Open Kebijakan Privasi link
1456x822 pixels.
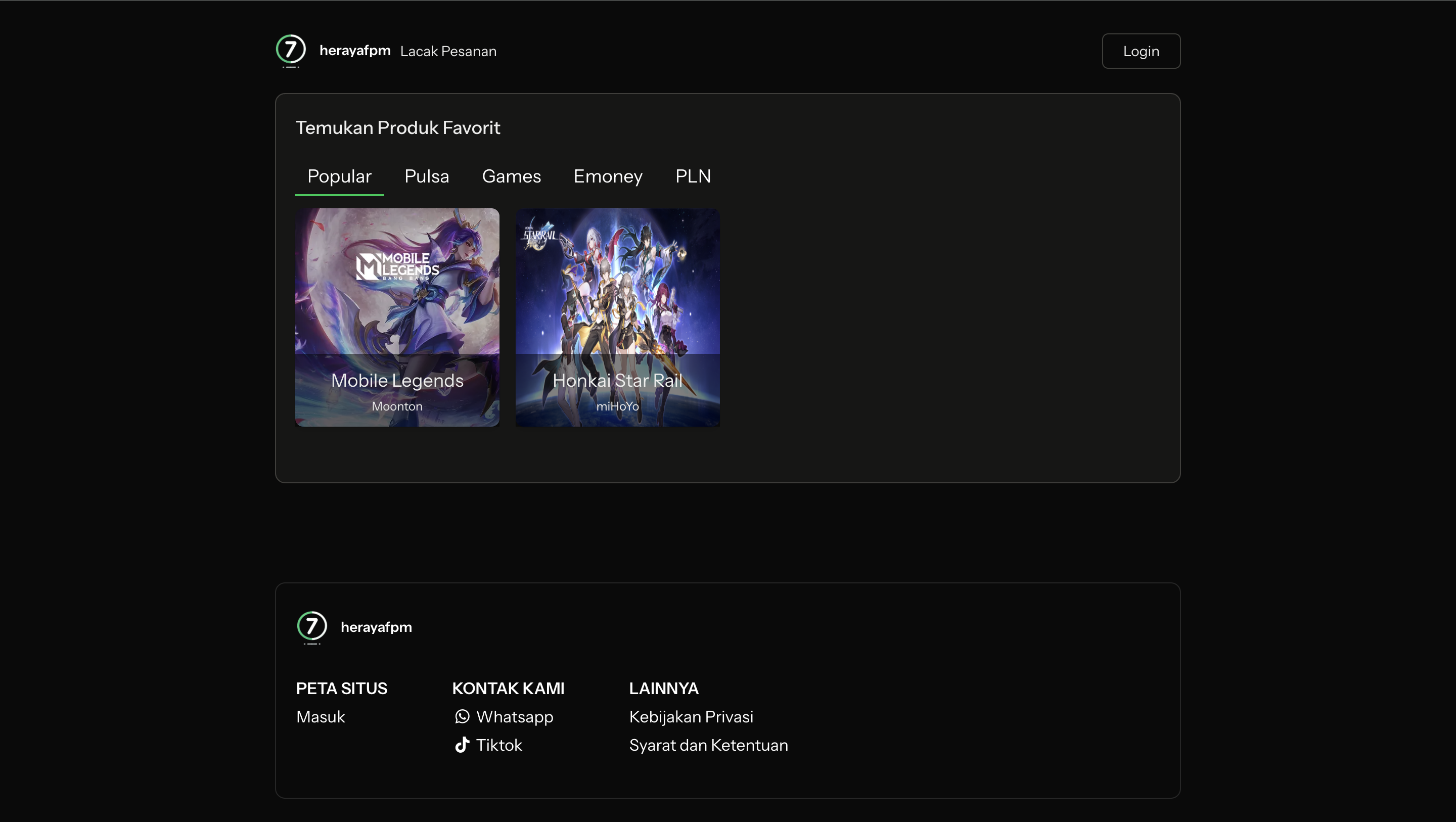tap(691, 717)
